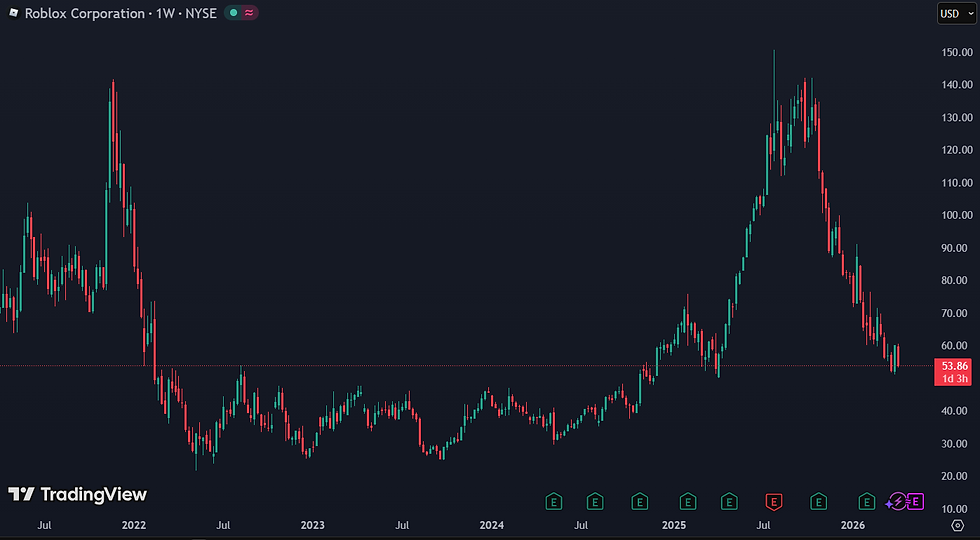980x540 pixels.
Task: Click the green market status dot indicator
Action: [x=234, y=12]
